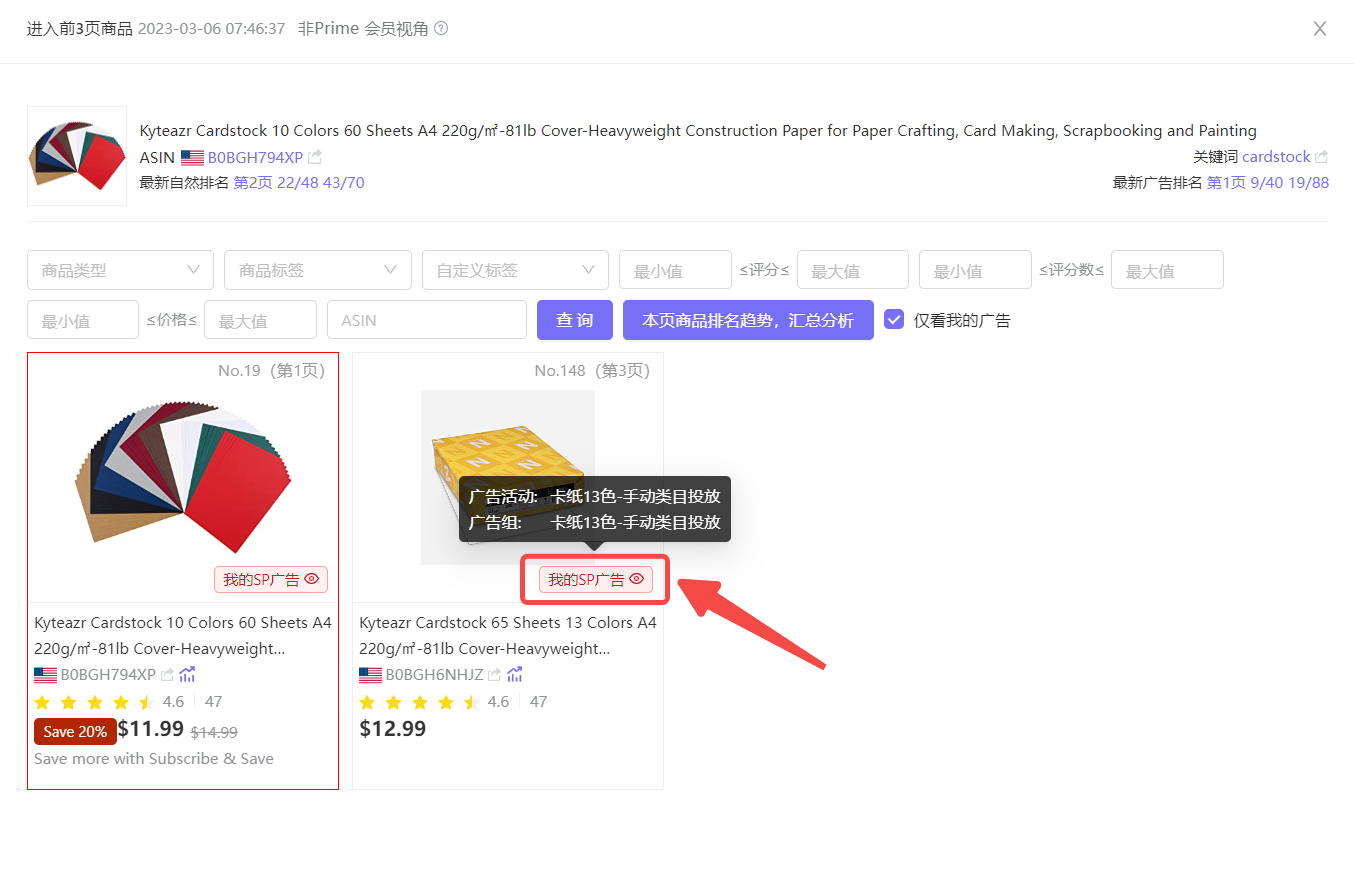This screenshot has width=1354, height=878.
Task: Open the 自定义标签 dropdown
Action: pyautogui.click(x=515, y=269)
